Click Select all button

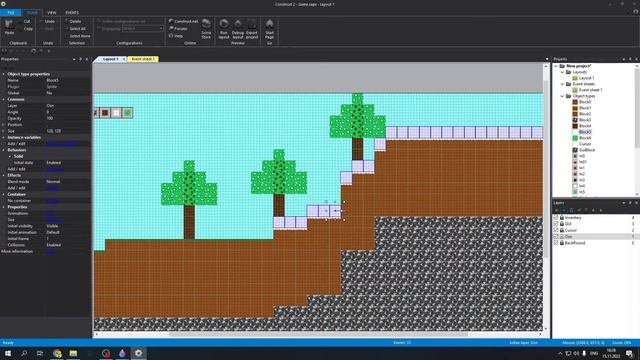click(x=75, y=29)
